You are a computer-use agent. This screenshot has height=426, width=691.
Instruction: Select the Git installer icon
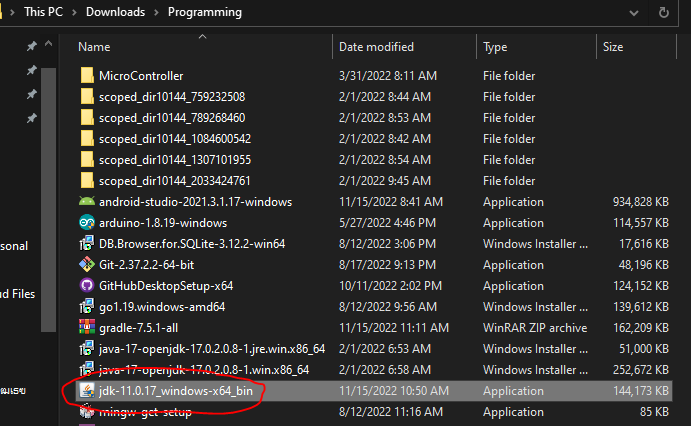pos(87,264)
